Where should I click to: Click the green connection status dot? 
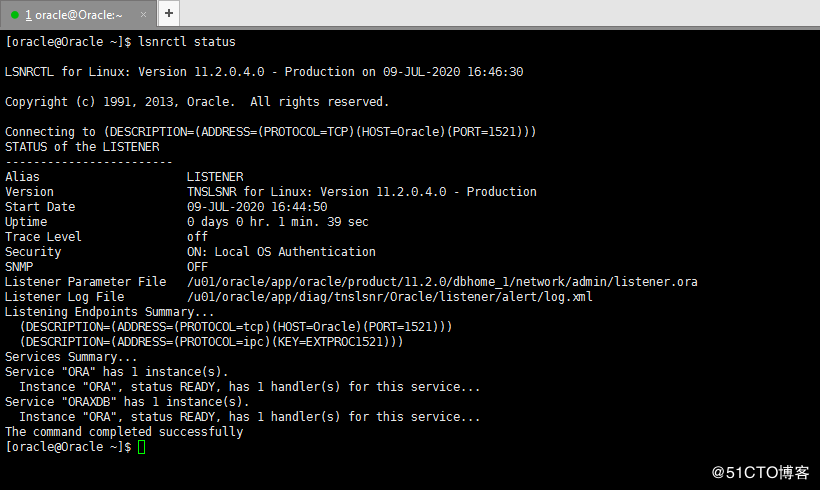[16, 15]
